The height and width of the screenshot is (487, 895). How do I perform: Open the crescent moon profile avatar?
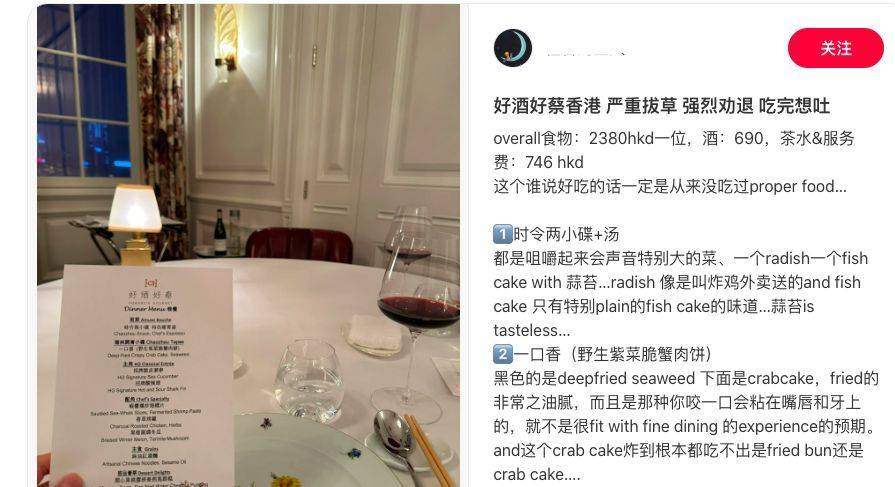tap(513, 48)
